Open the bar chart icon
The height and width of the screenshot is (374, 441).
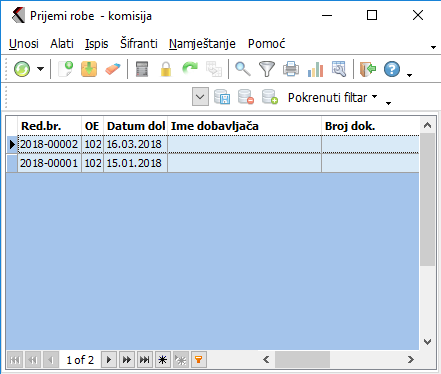tap(315, 69)
